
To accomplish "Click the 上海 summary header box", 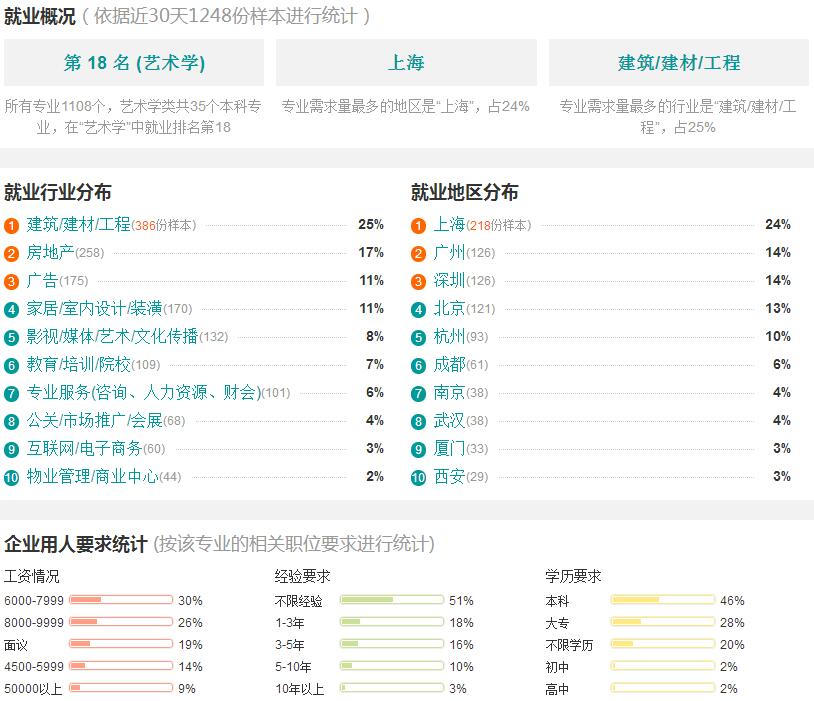I will [x=406, y=62].
